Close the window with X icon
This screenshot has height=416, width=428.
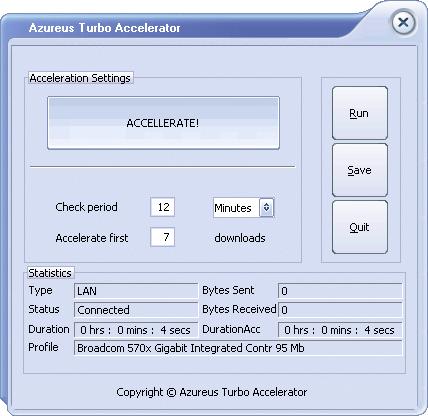(403, 23)
